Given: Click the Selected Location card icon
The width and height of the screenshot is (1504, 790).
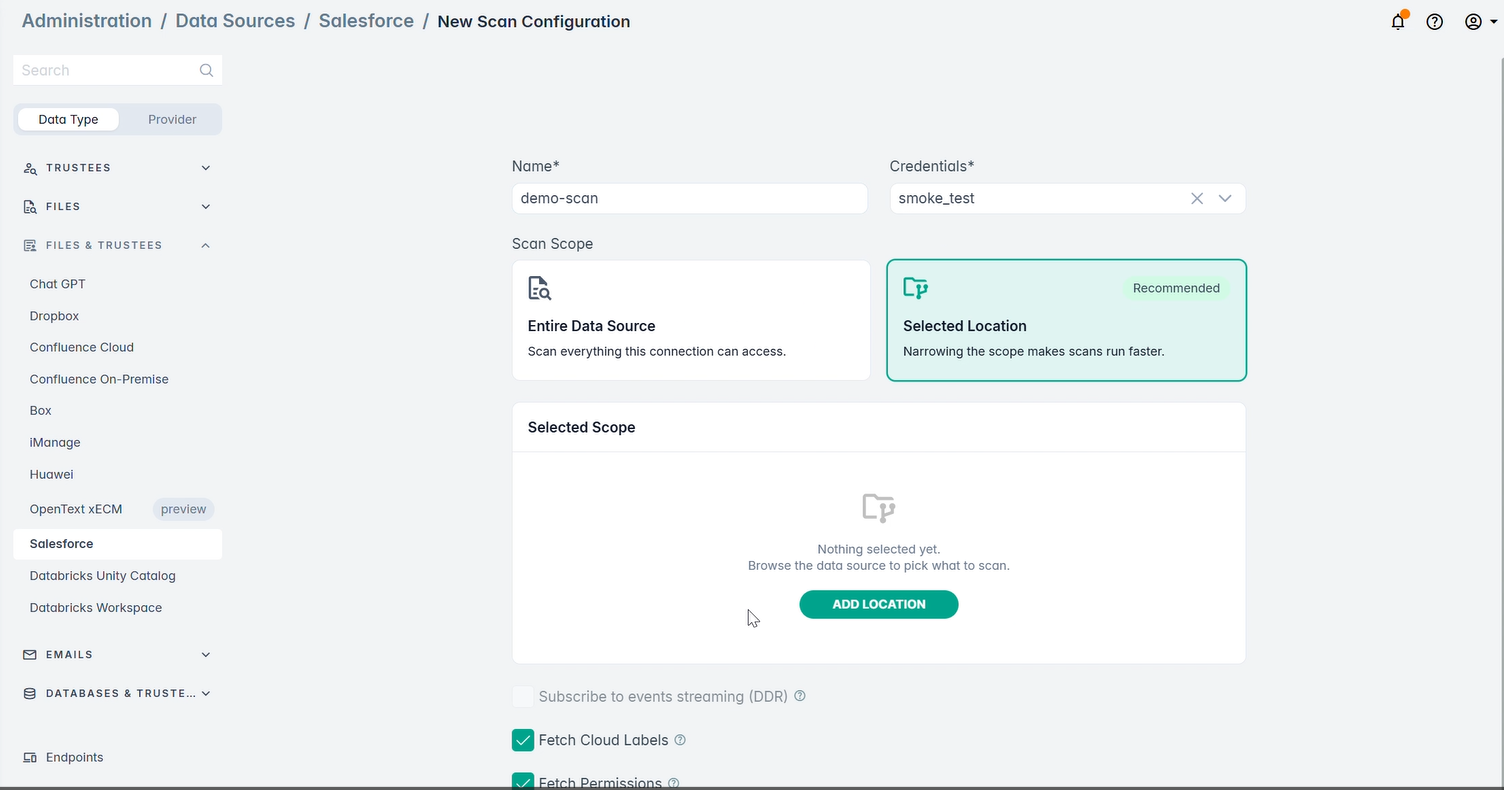Looking at the screenshot, I should point(916,288).
